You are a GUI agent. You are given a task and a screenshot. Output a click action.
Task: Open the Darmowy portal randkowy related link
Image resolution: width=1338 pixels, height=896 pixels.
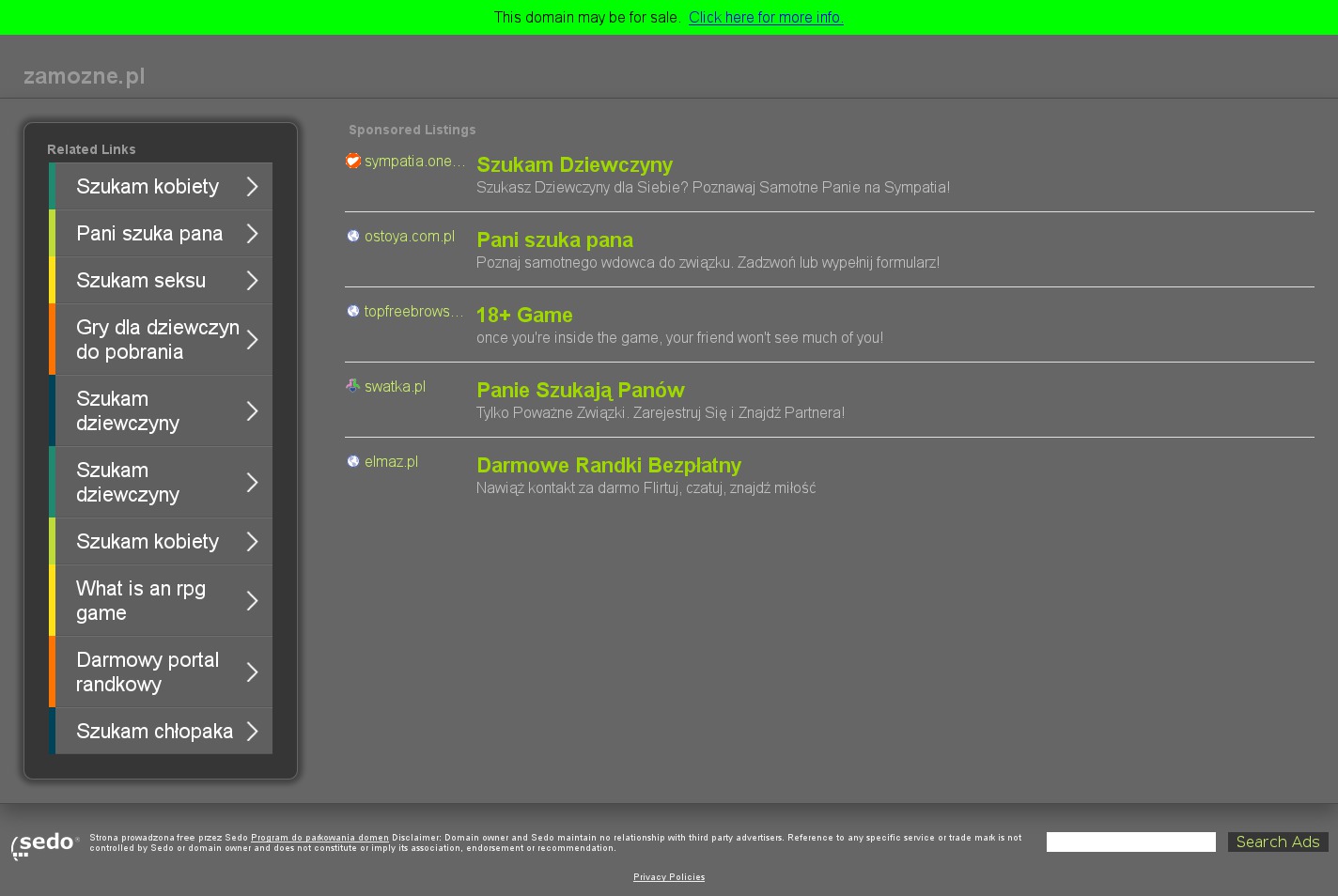click(148, 672)
